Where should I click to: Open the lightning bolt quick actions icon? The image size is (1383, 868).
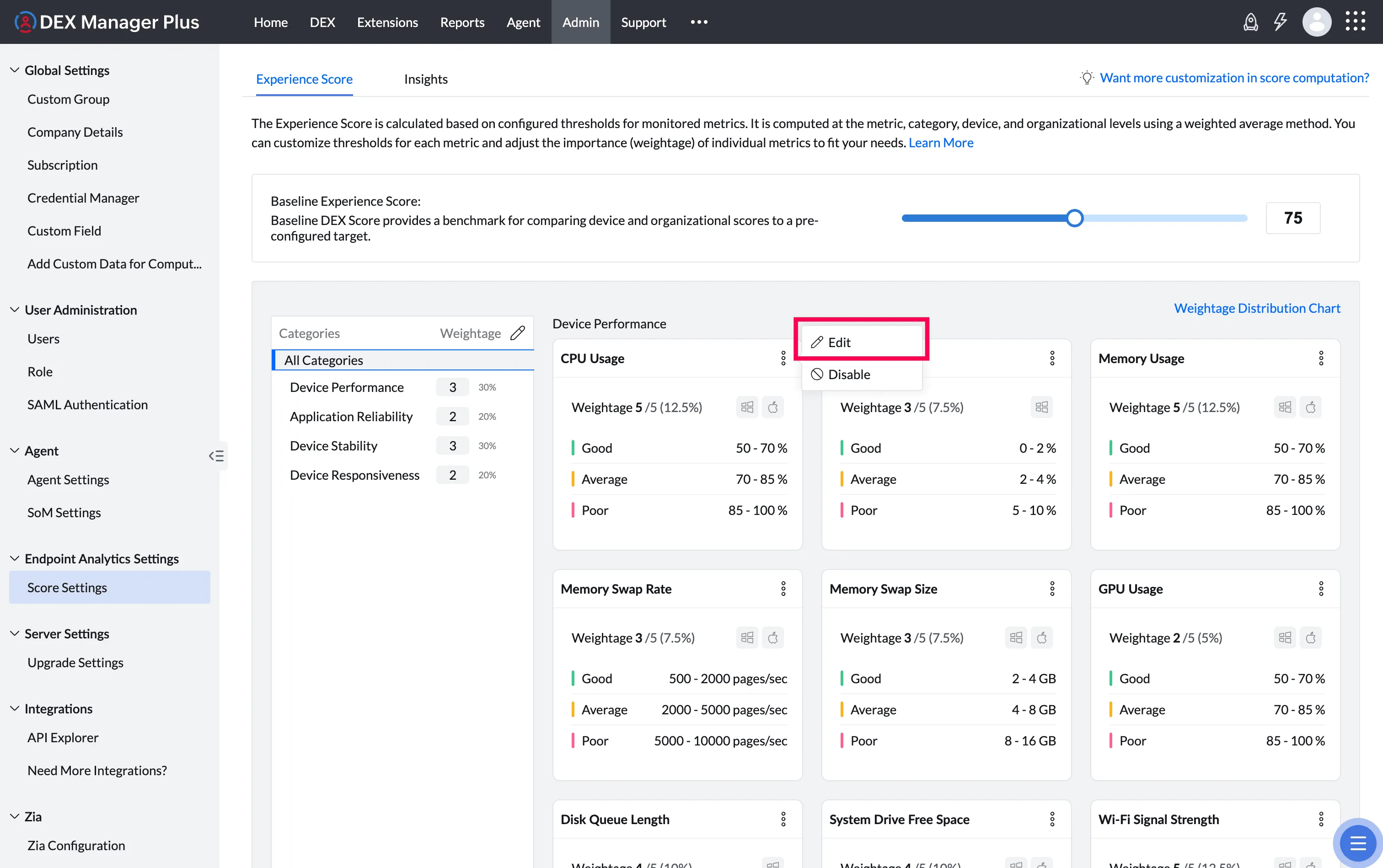coord(1280,22)
